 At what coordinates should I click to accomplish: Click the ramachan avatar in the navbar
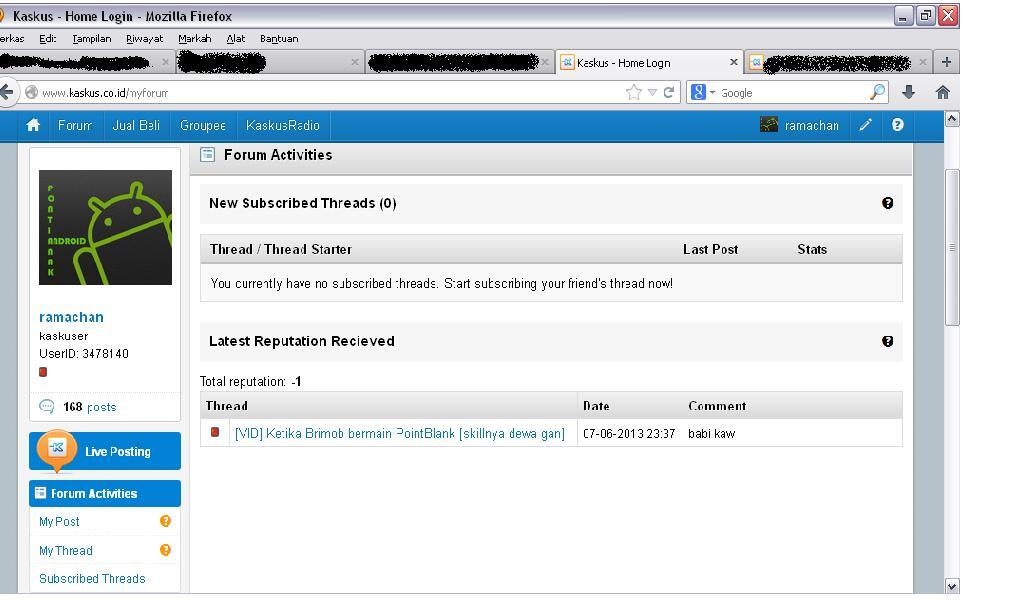point(769,124)
